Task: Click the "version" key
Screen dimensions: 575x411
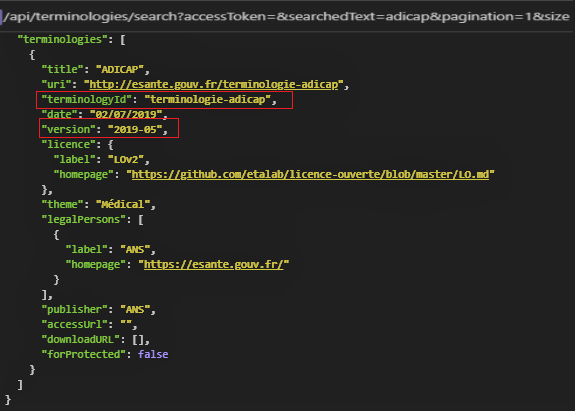Action: [x=69, y=130]
